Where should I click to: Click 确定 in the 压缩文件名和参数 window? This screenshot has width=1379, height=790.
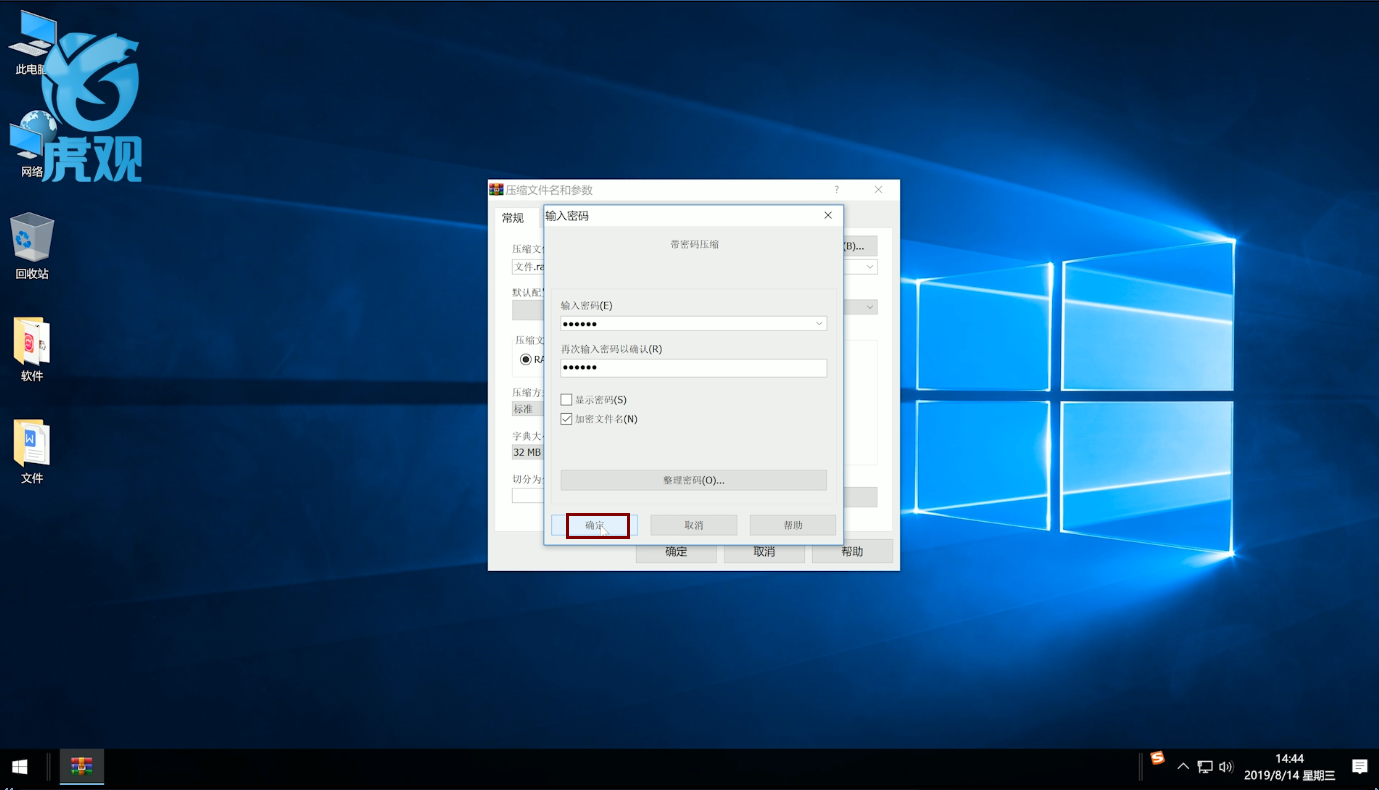click(x=677, y=551)
